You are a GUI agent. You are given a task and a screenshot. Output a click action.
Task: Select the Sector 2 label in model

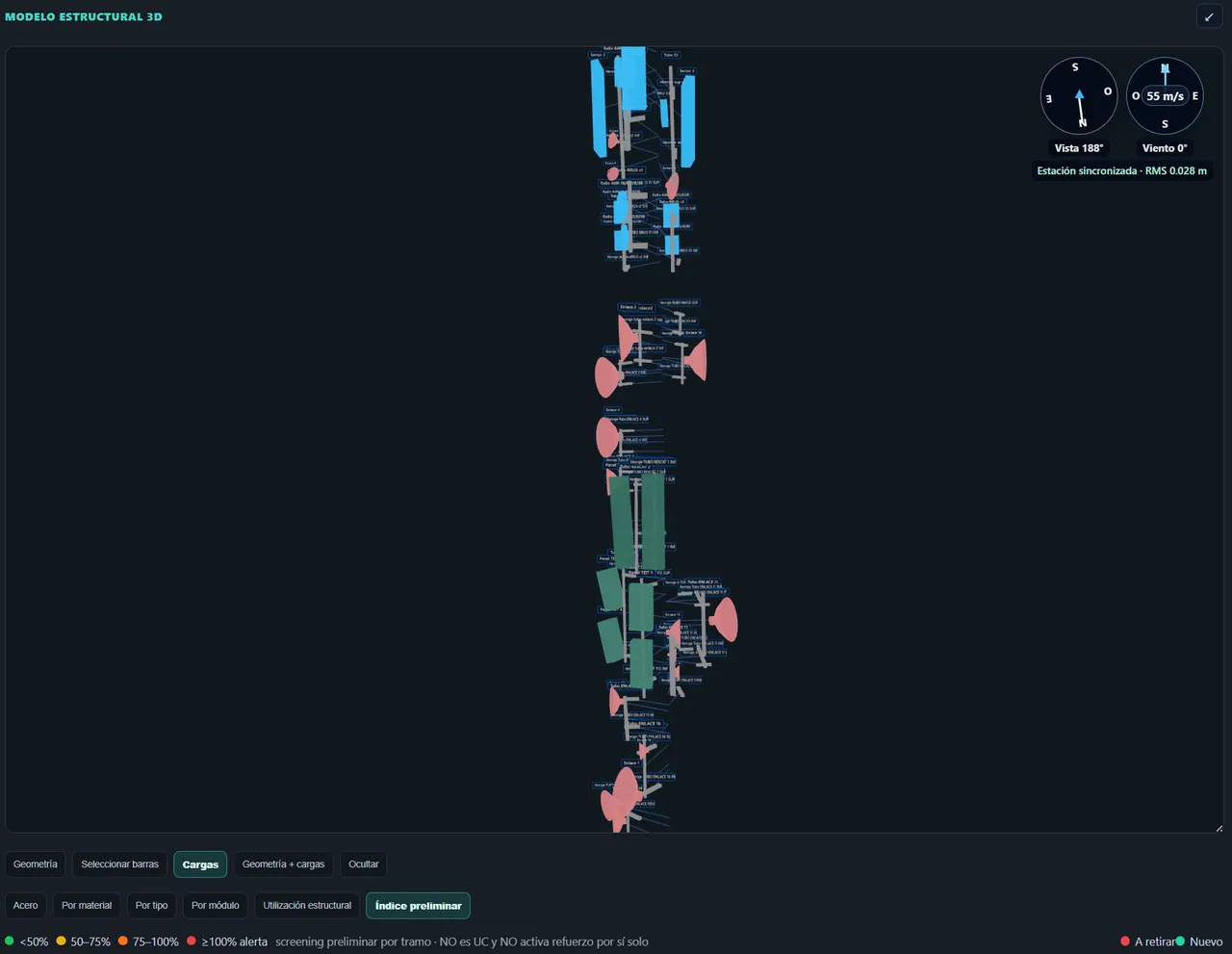598,55
